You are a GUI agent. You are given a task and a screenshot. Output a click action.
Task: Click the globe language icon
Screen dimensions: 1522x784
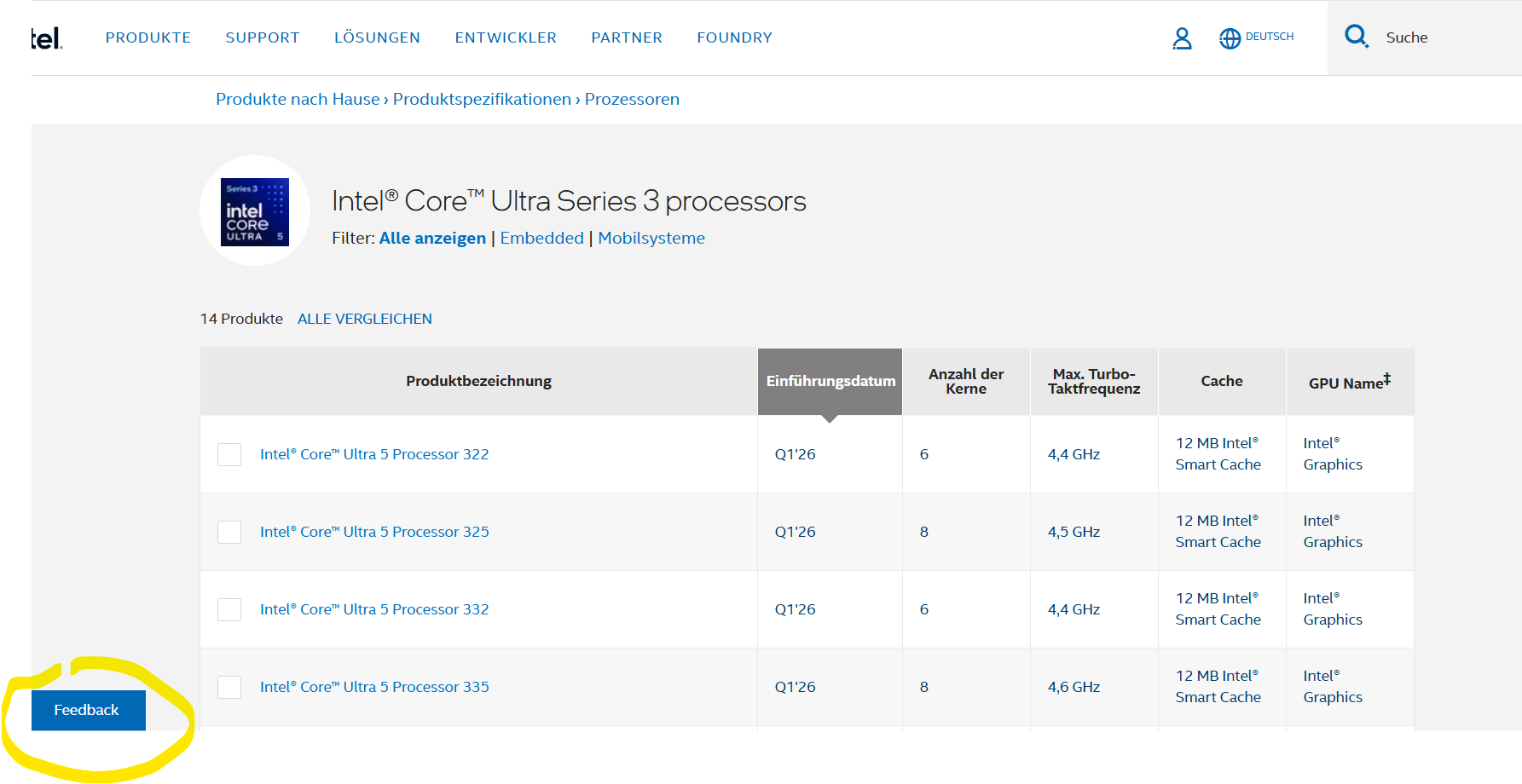[1230, 38]
